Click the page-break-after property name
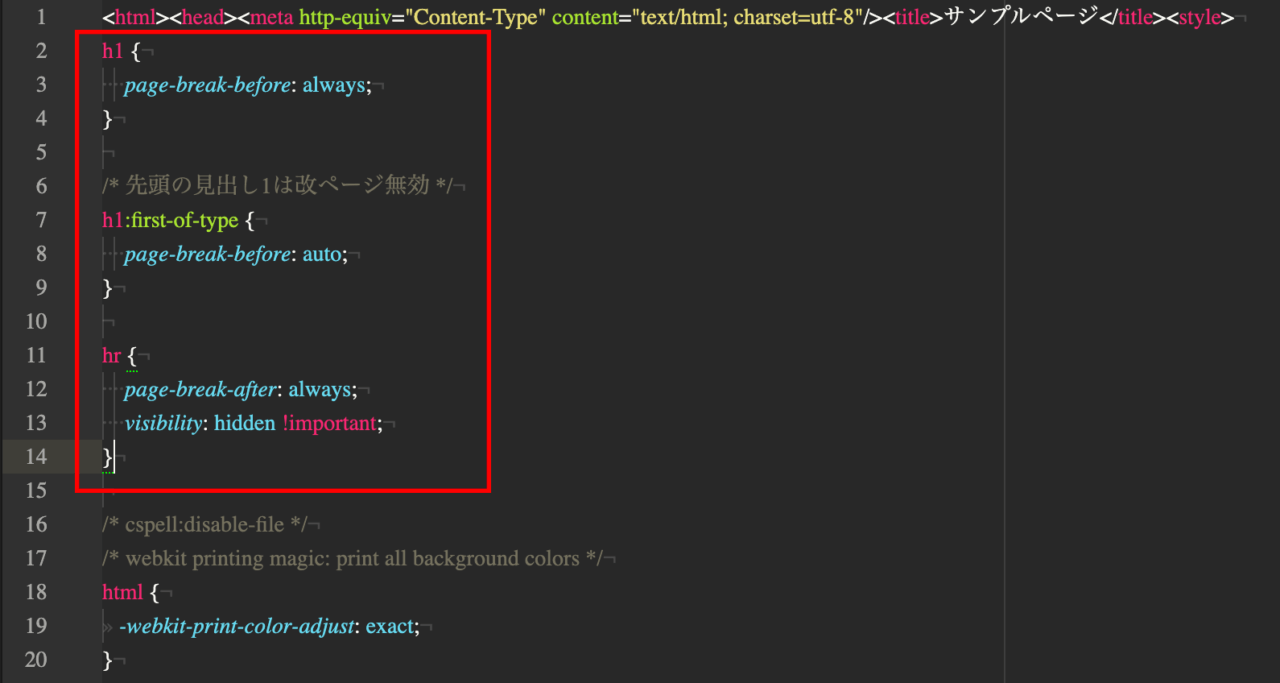 (201, 389)
